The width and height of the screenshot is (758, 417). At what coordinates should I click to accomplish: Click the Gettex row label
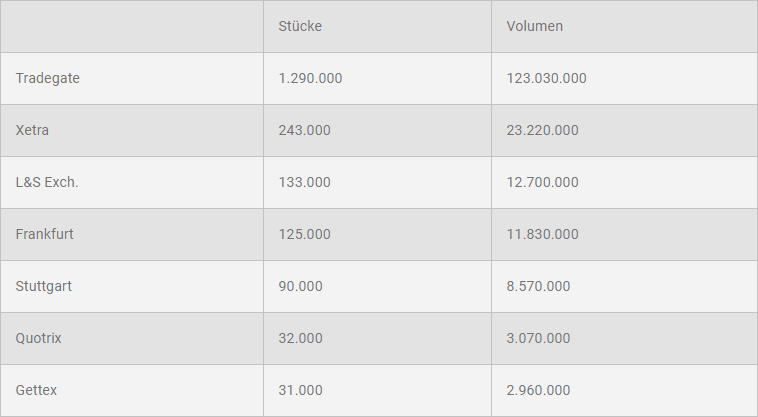36,390
